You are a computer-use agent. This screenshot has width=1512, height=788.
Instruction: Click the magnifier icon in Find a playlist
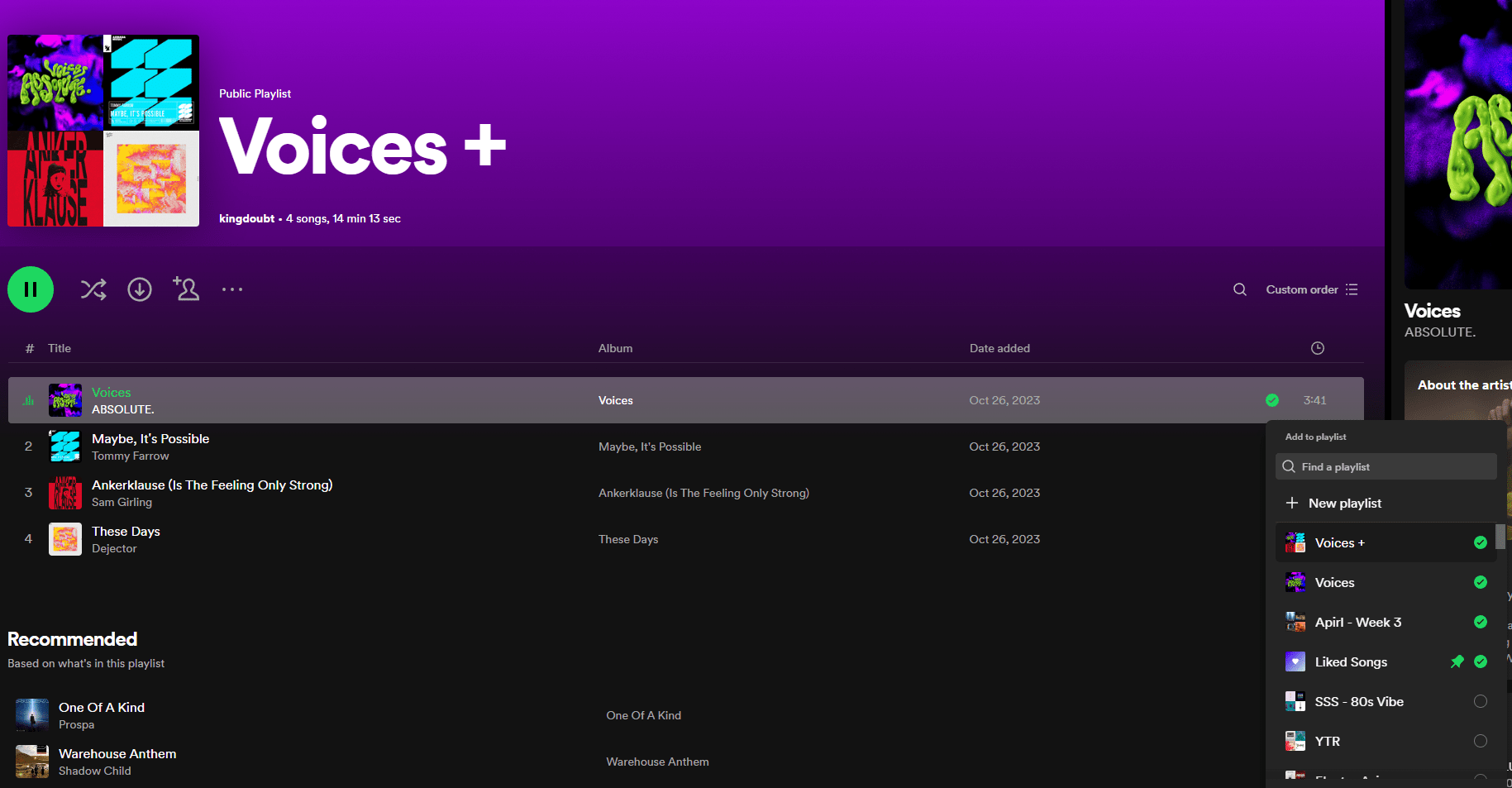[1289, 466]
